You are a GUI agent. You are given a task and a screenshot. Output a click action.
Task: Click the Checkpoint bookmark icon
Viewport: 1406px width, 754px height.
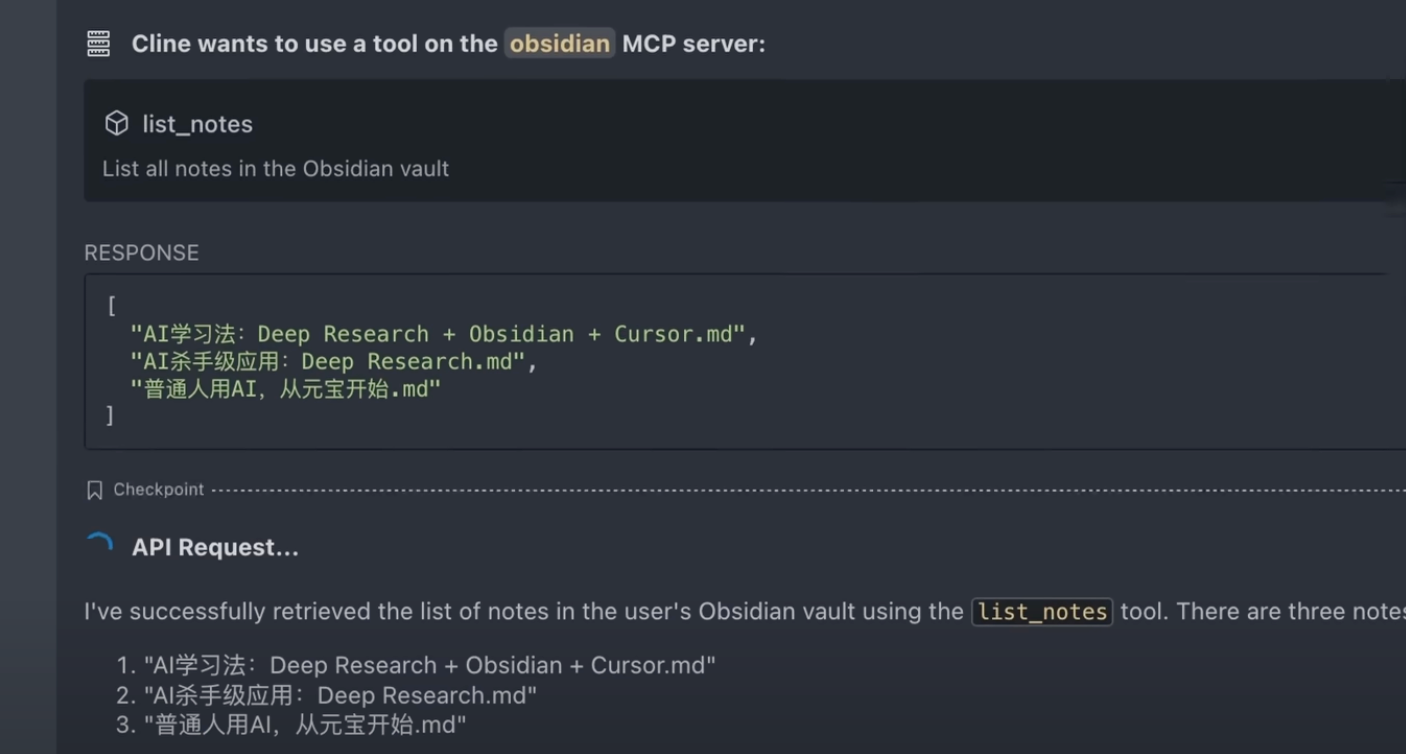(x=95, y=490)
